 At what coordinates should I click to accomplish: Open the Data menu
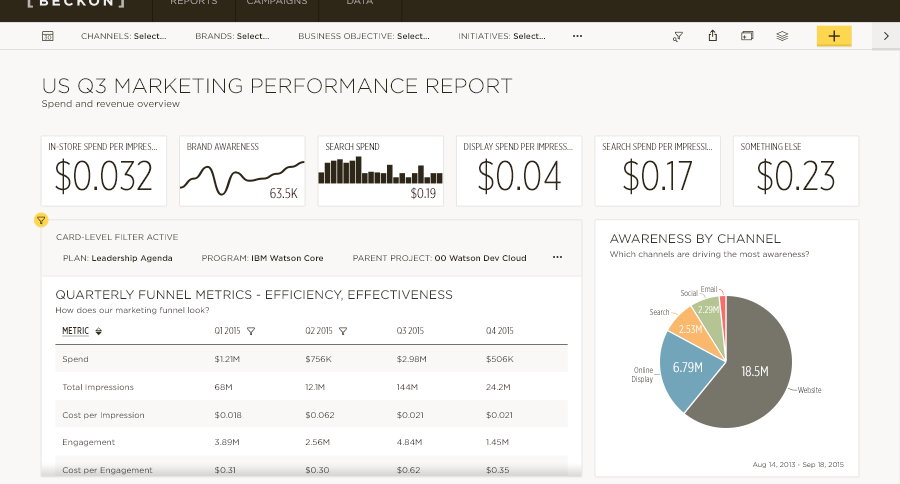[360, 3]
